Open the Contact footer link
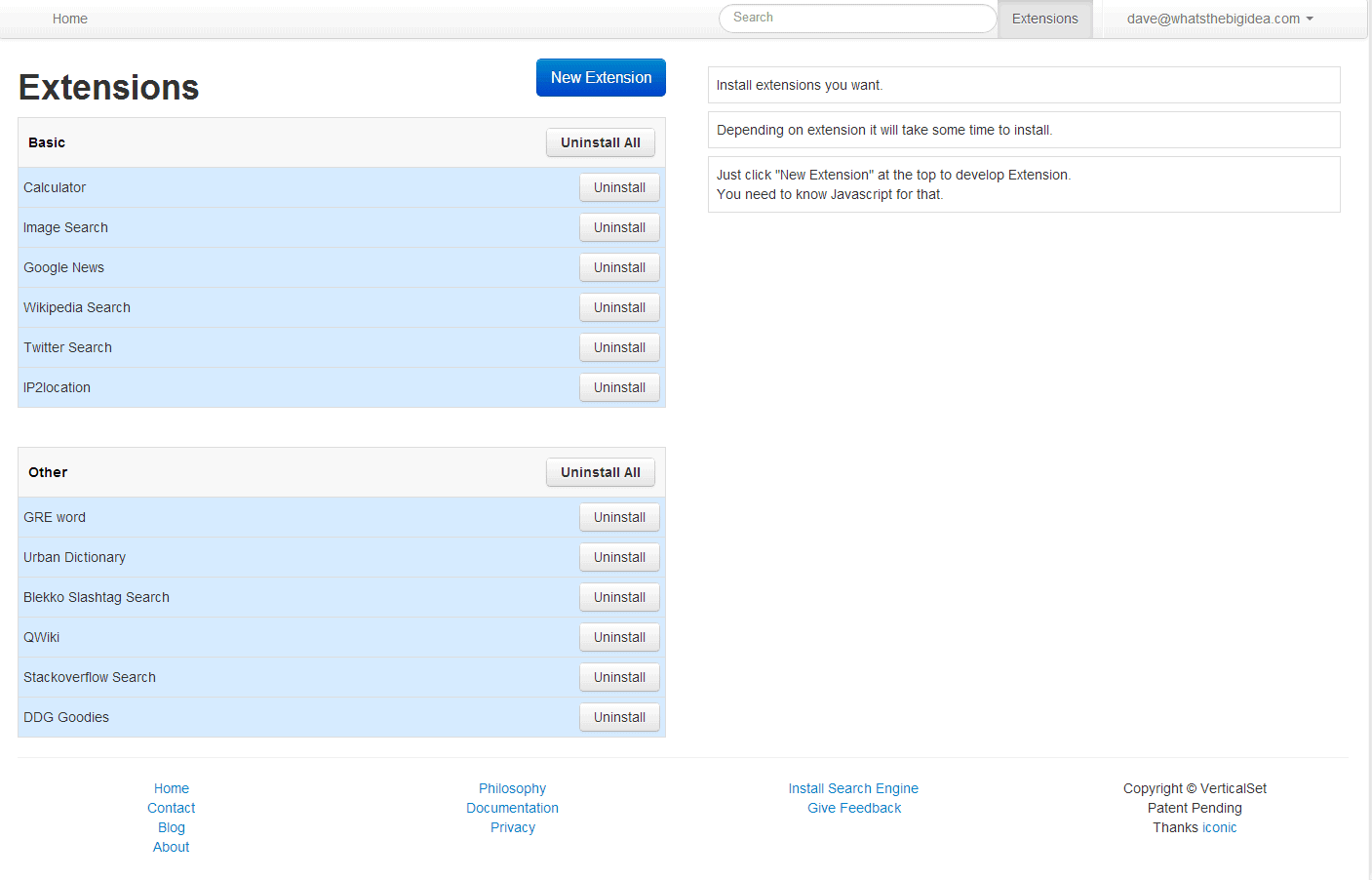 (172, 808)
